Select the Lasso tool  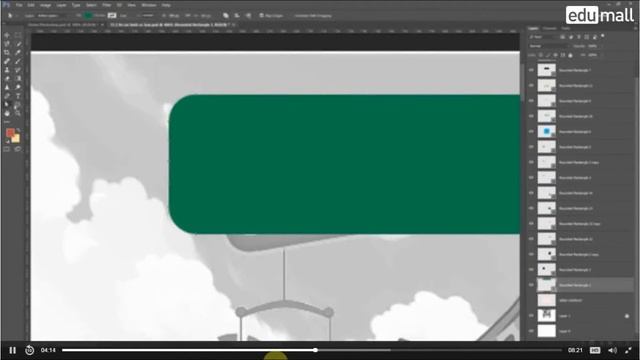tap(7, 44)
